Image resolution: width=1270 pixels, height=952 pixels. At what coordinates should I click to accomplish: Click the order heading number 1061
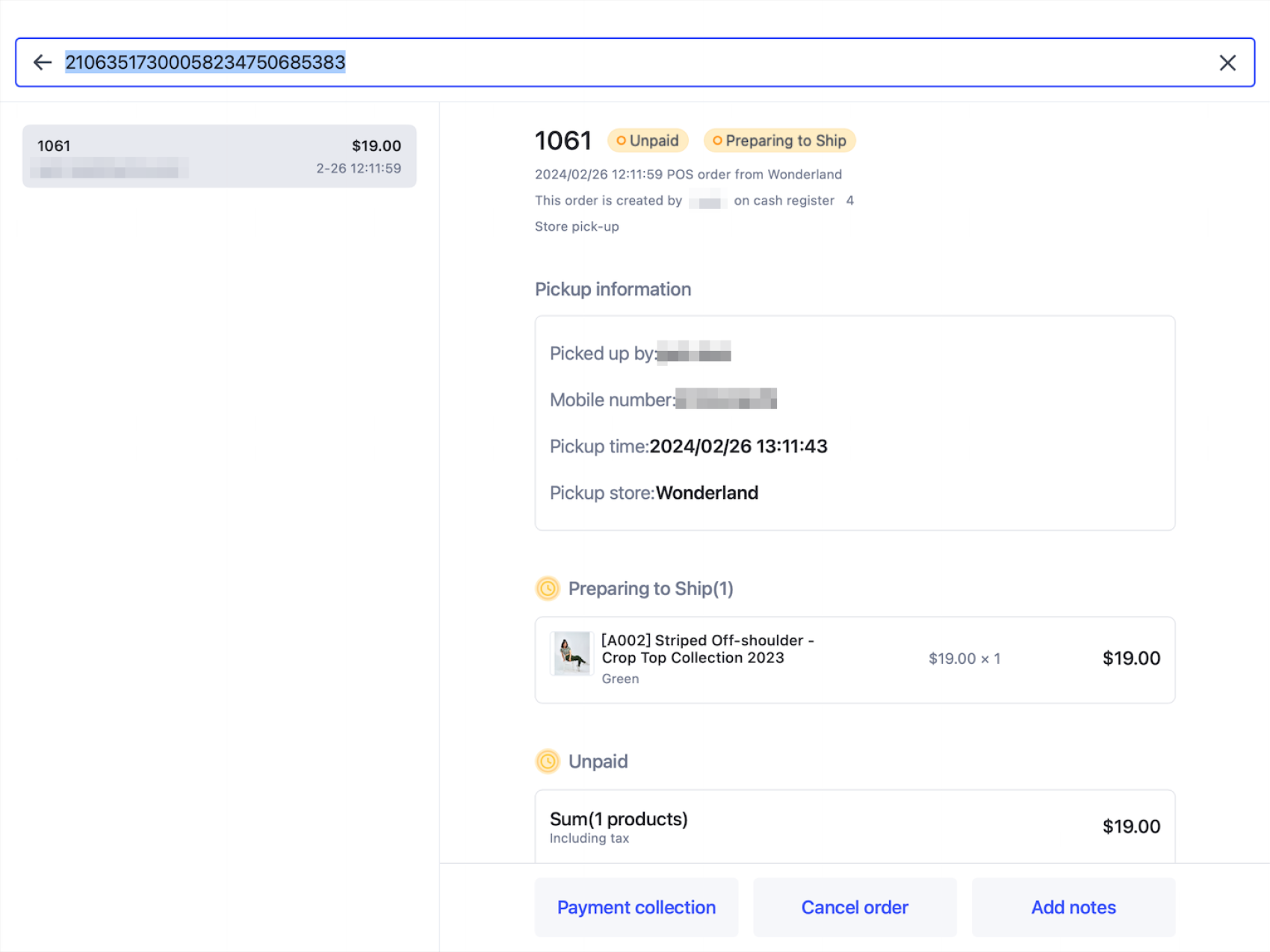563,141
